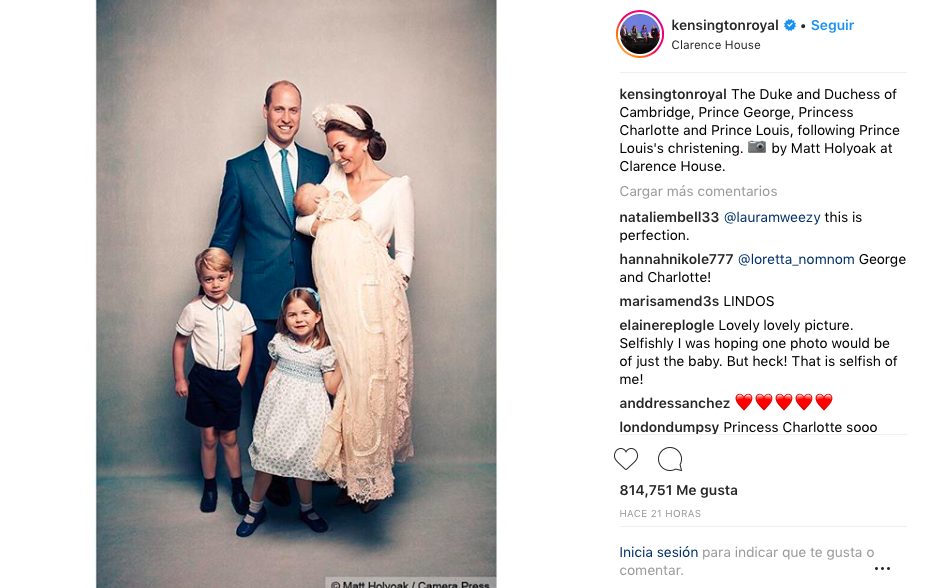Click the Inicia sesión login link

[658, 552]
